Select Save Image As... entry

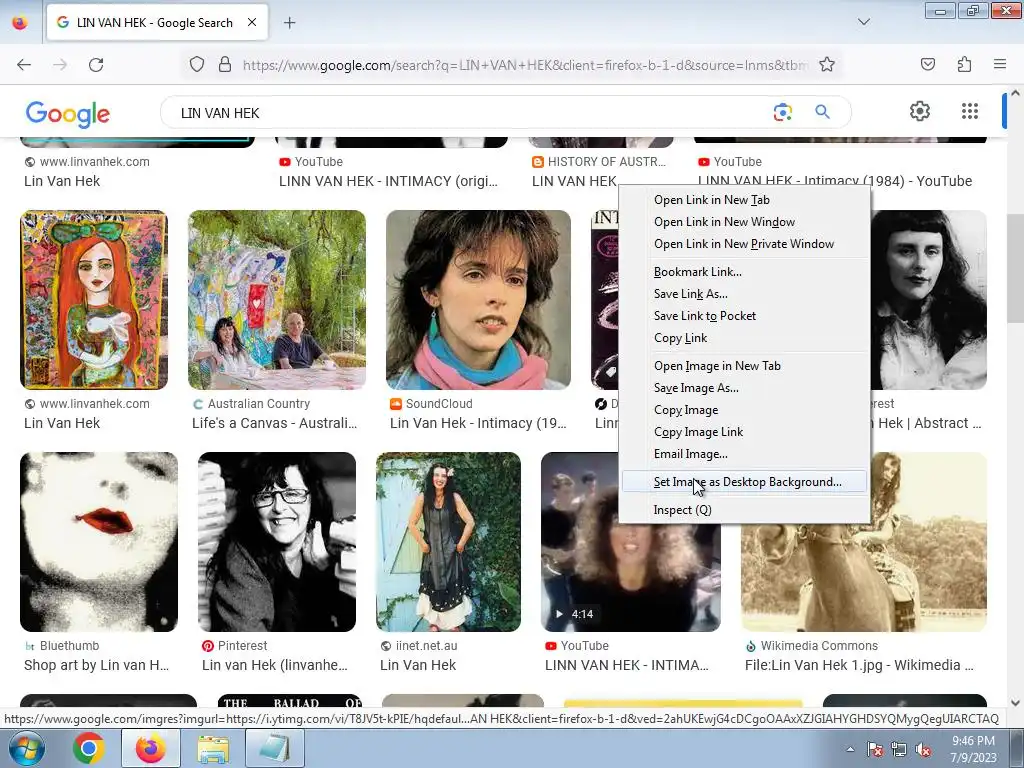pos(744,388)
